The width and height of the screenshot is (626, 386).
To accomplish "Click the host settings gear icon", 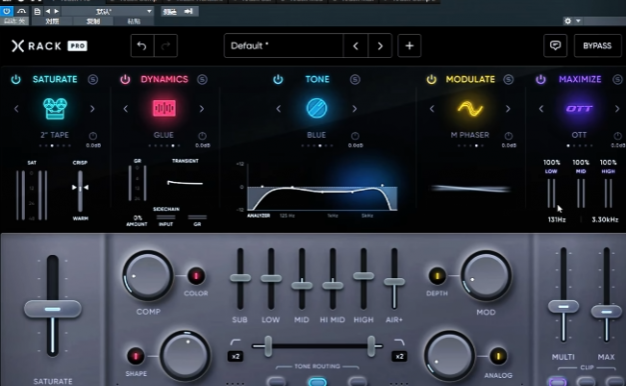I will (568, 21).
